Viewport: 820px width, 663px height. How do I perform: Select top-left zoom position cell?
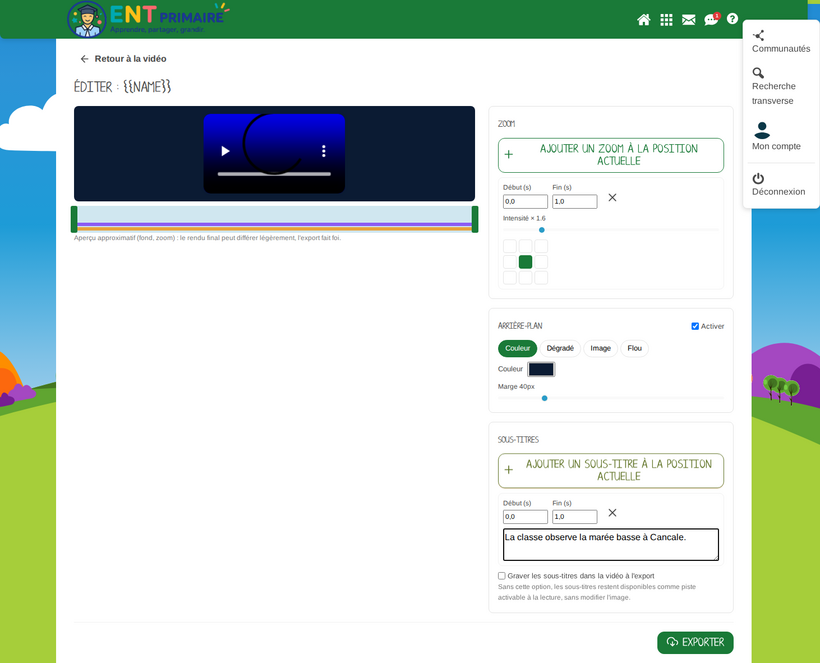[x=510, y=246]
